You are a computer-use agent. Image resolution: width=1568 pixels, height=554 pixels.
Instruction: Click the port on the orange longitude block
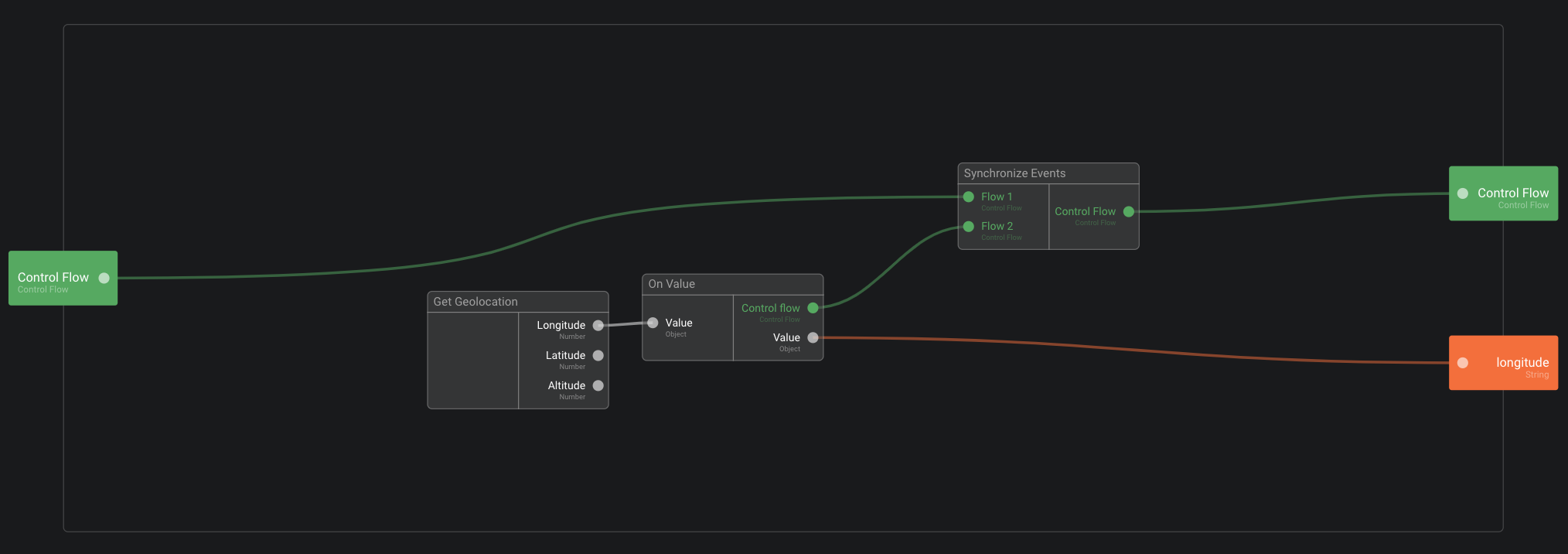point(1462,363)
